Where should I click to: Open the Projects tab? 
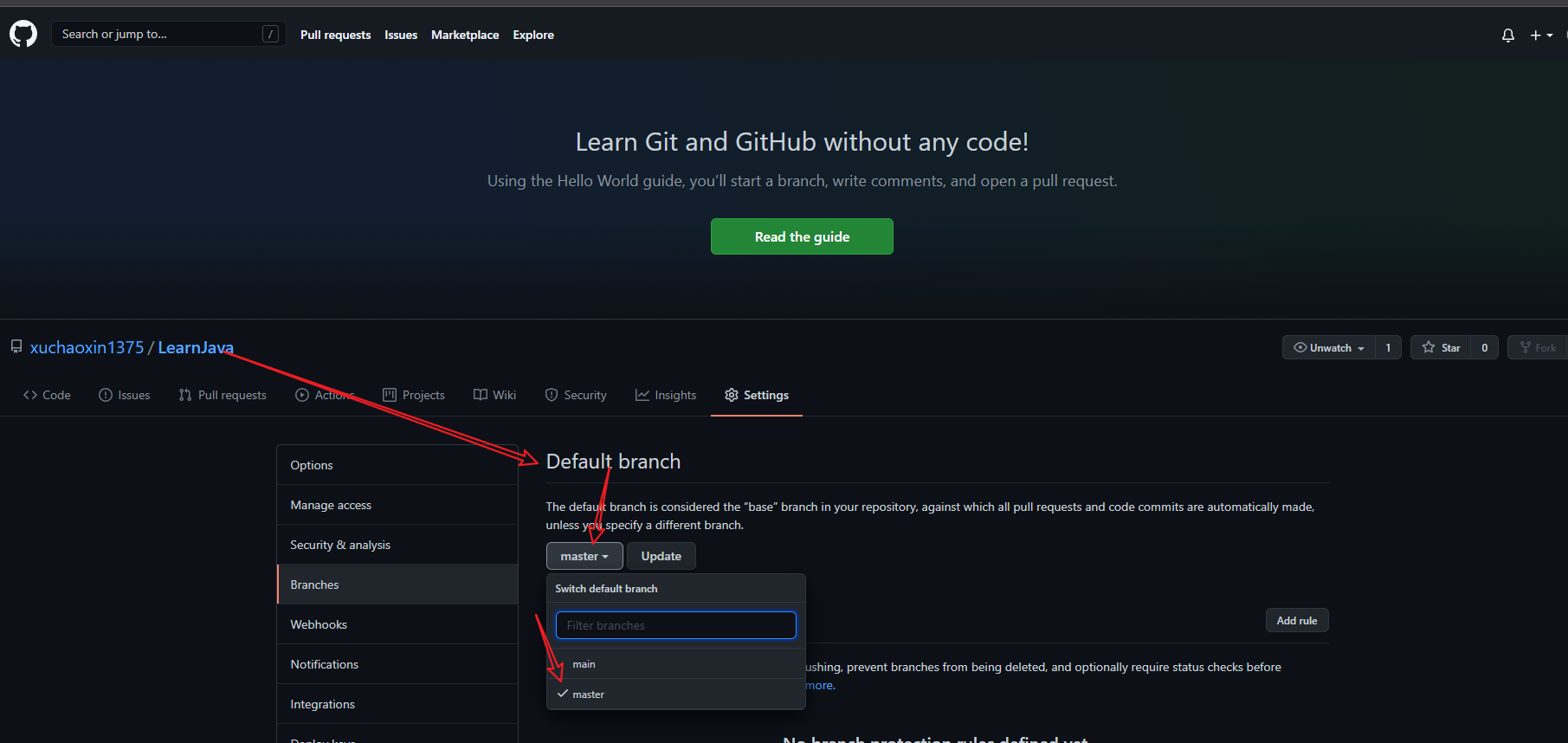click(414, 395)
